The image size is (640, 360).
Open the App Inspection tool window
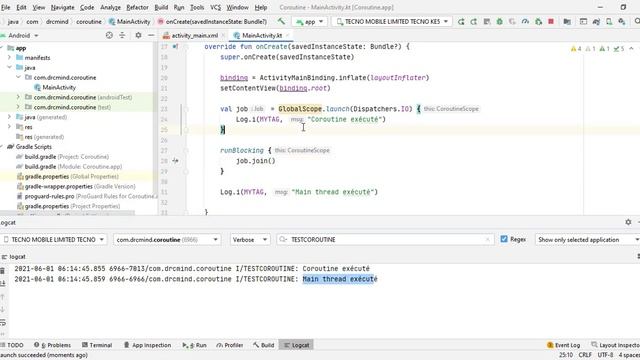point(147,345)
